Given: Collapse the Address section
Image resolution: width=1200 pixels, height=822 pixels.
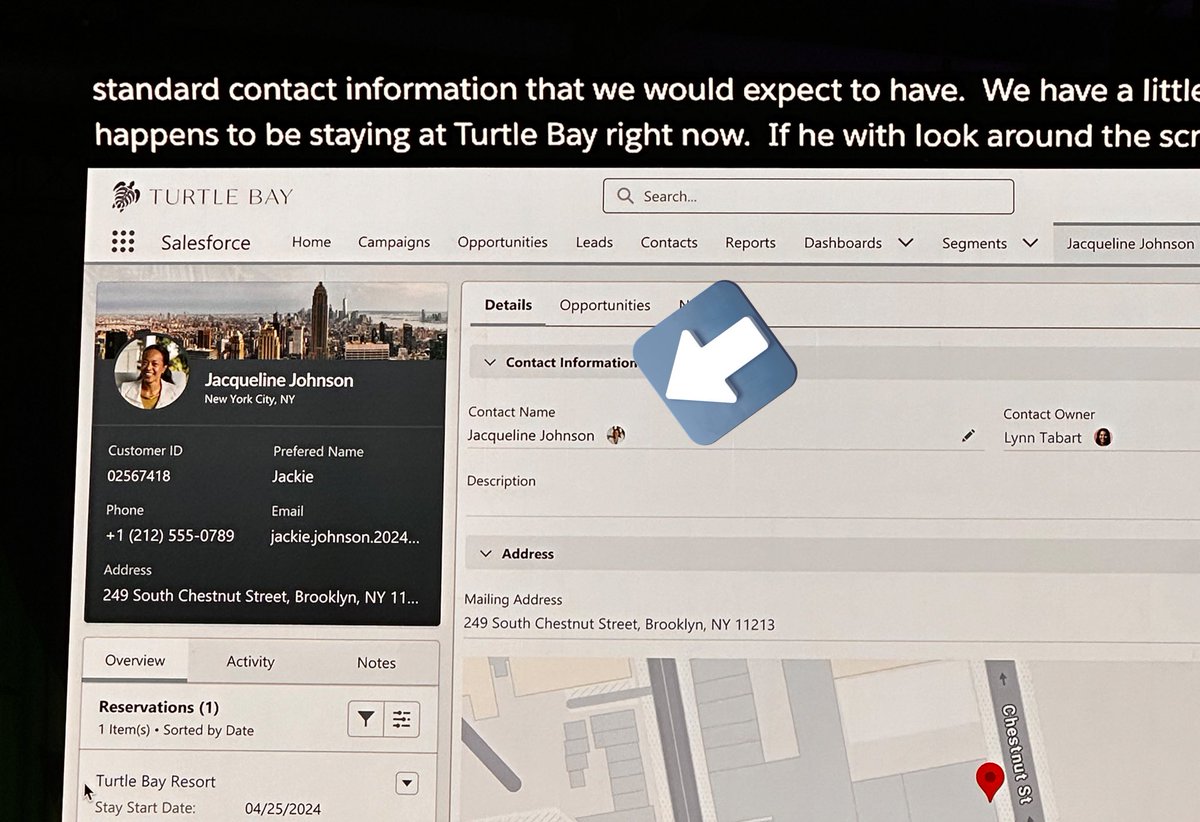Looking at the screenshot, I should pyautogui.click(x=486, y=553).
